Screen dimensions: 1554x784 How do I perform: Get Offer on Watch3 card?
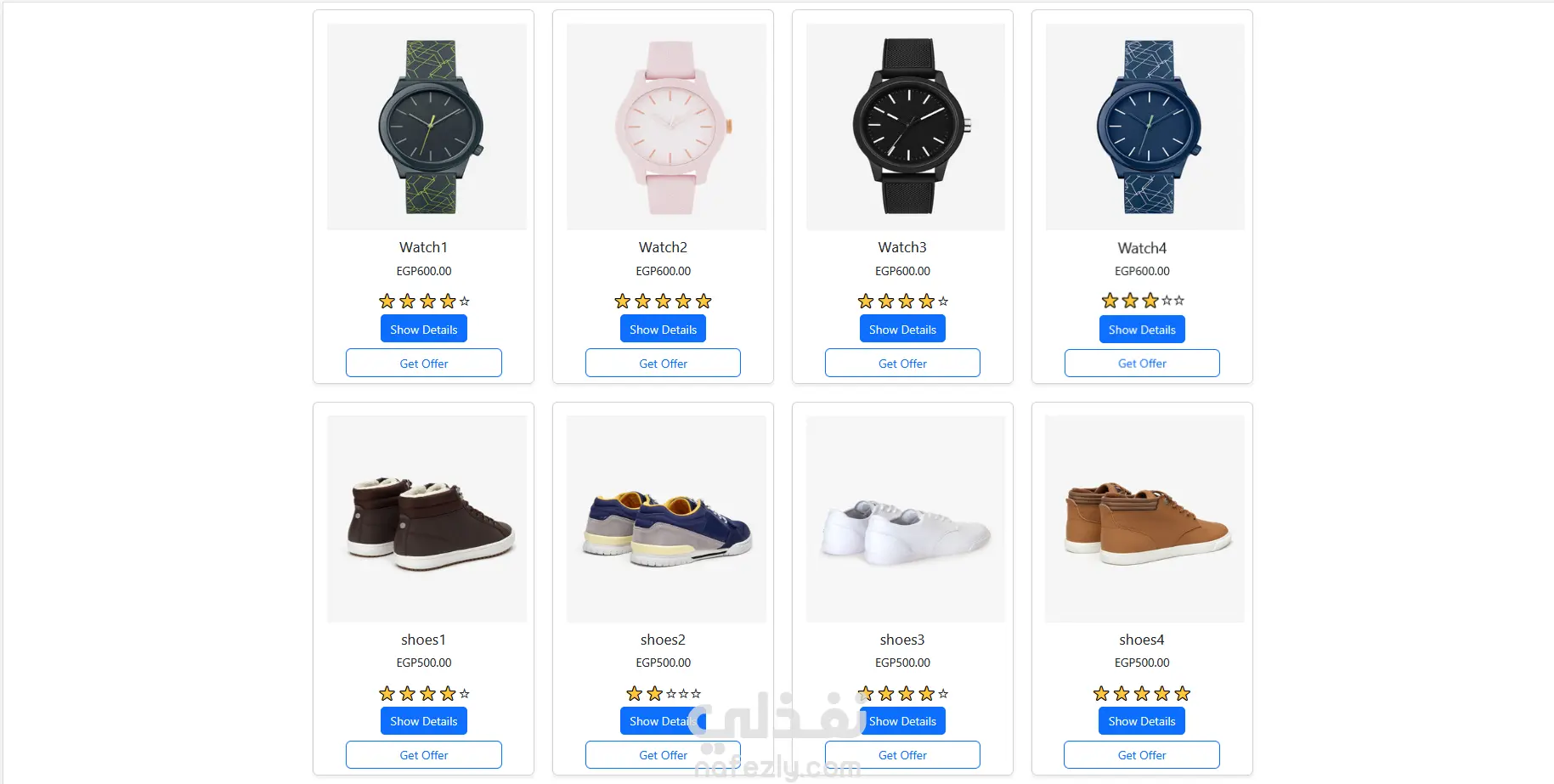[902, 363]
